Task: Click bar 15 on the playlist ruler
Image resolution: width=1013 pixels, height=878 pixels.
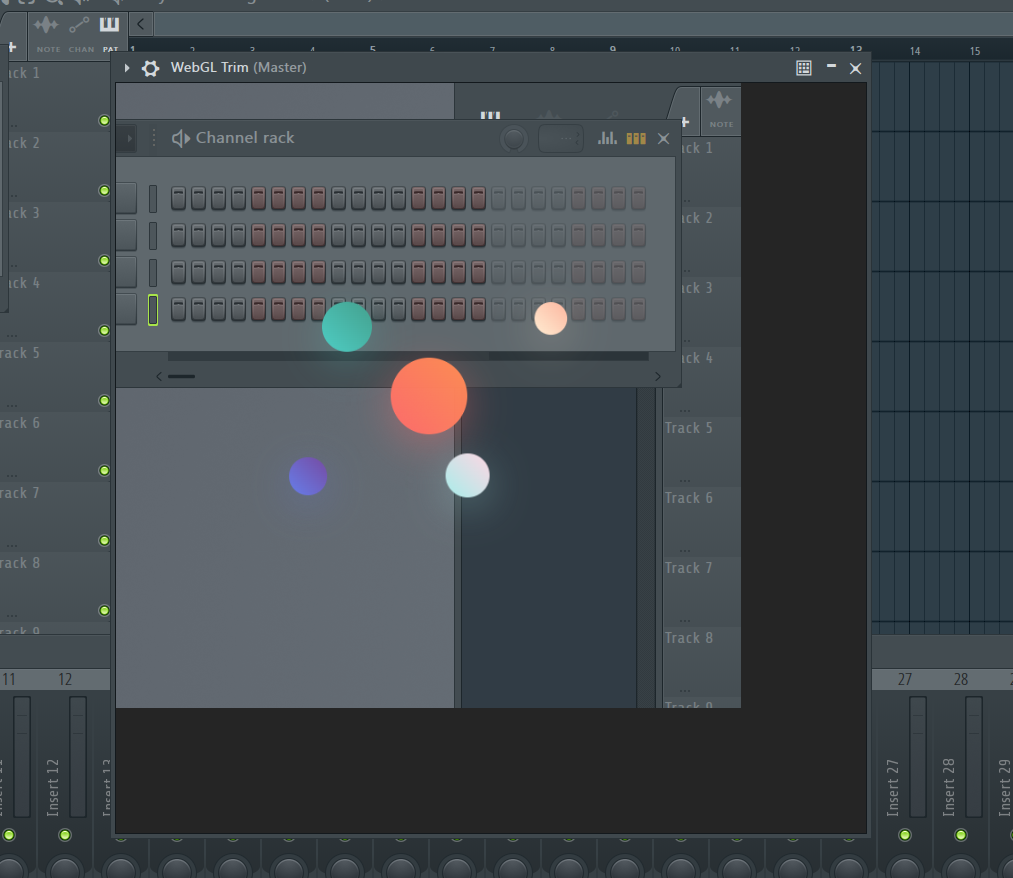Action: (x=975, y=51)
